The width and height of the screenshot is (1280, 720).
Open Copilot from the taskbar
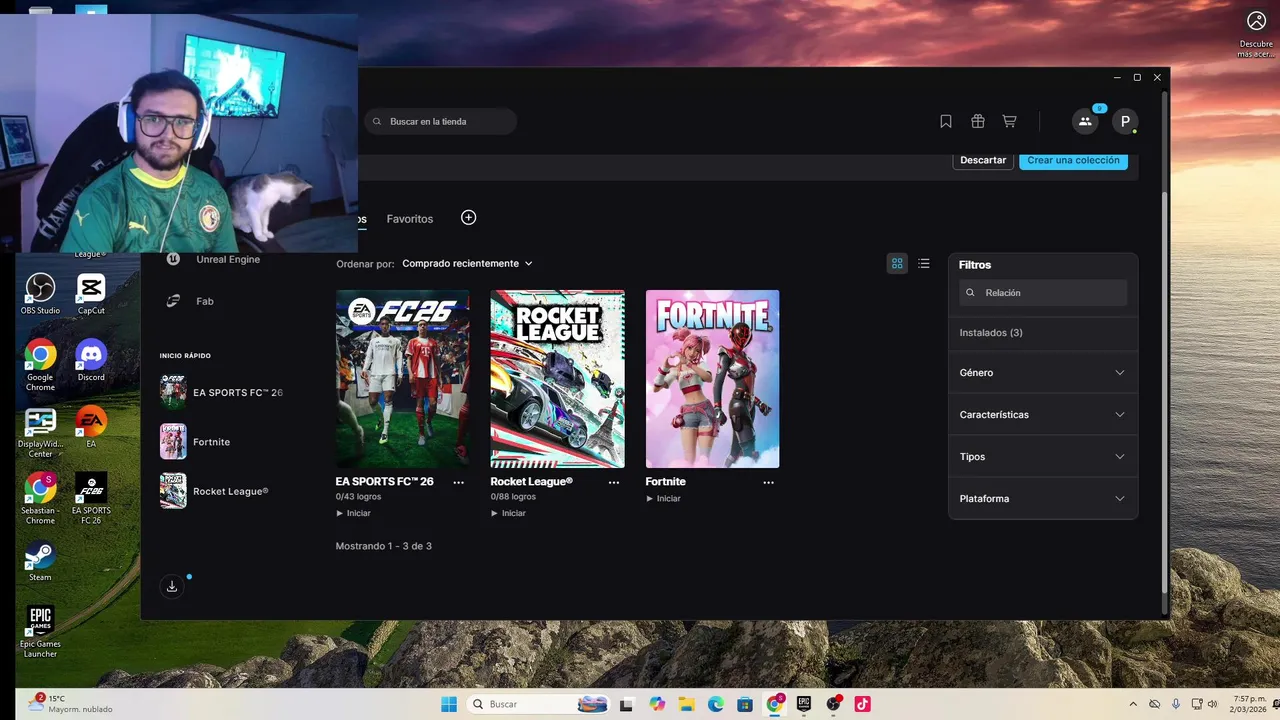pyautogui.click(x=657, y=704)
